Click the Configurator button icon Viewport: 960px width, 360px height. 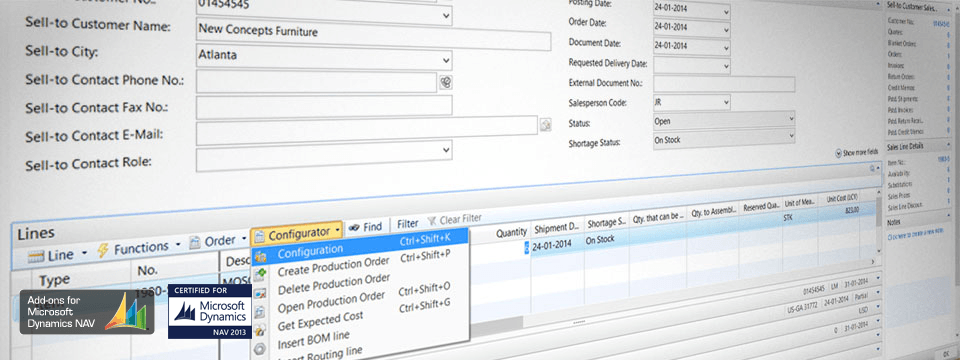[260, 236]
